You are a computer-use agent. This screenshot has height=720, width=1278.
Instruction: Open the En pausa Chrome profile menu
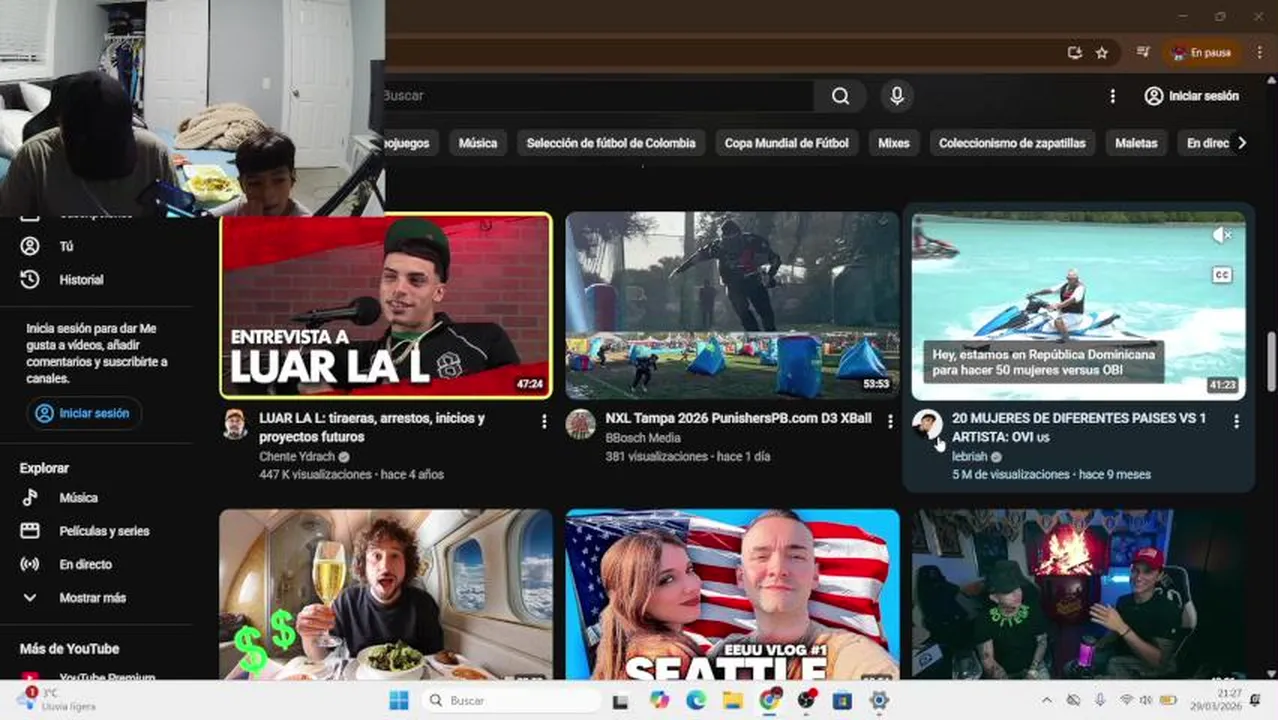pos(1201,53)
